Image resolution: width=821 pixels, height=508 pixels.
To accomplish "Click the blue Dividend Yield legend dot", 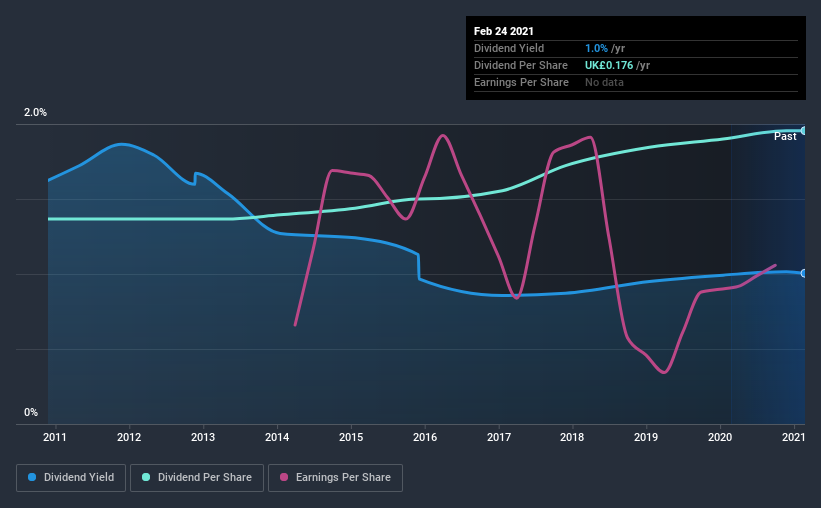I will [x=32, y=477].
